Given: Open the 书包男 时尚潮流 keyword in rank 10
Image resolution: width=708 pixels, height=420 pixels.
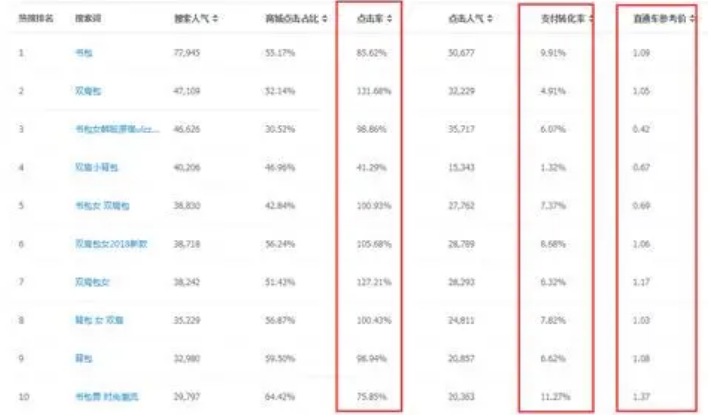Looking at the screenshot, I should pos(107,397).
